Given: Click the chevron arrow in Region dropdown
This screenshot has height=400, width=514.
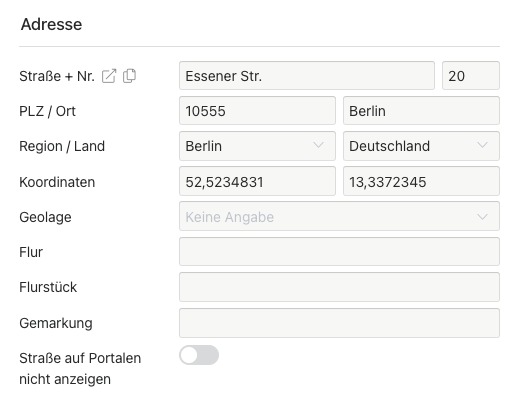Looking at the screenshot, I should tap(318, 145).
